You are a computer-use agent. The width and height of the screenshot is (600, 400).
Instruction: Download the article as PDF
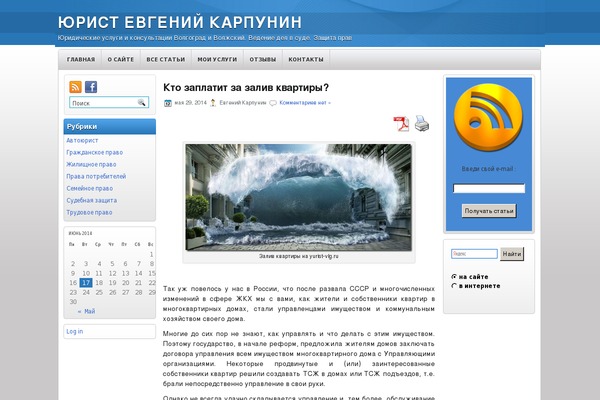[x=401, y=124]
